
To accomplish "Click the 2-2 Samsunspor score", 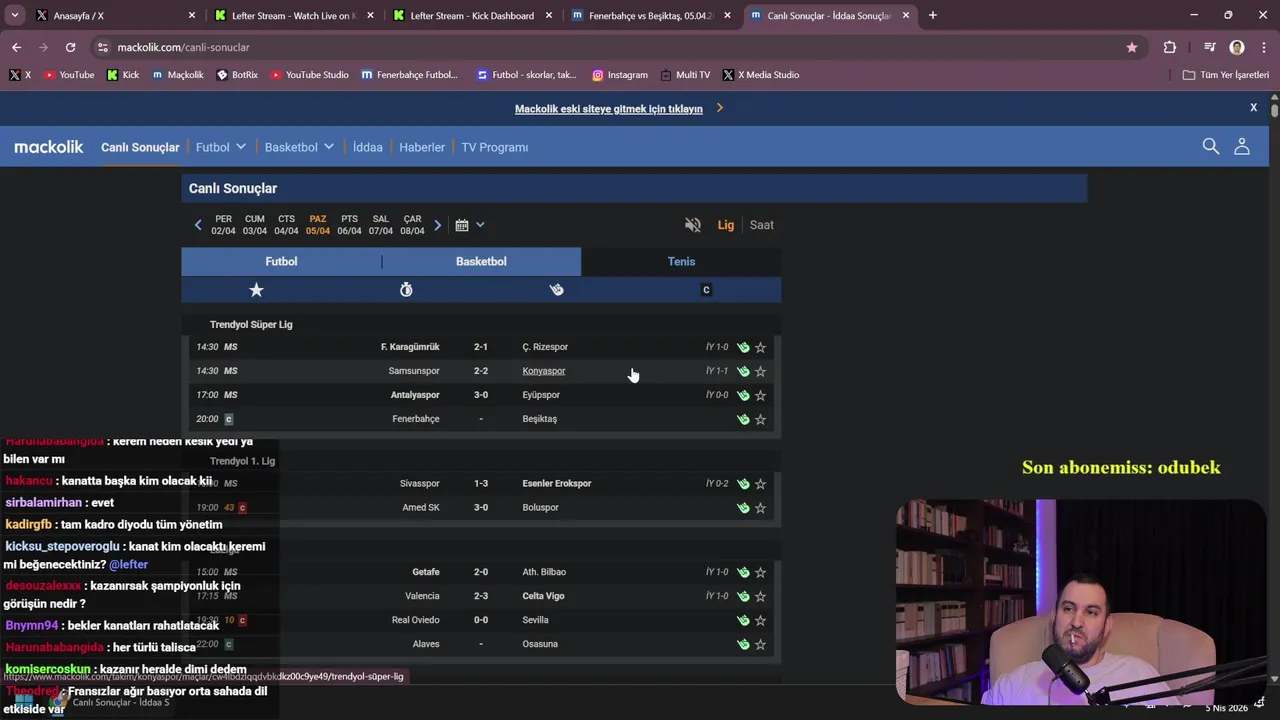I will click(481, 371).
